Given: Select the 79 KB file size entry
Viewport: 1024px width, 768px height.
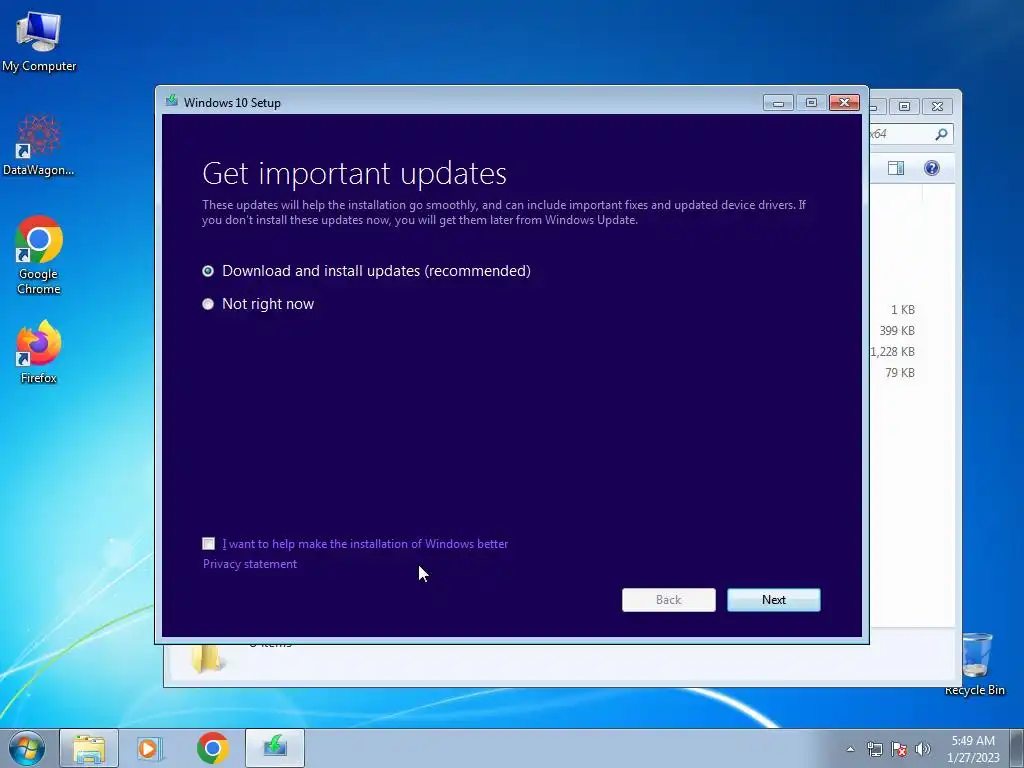Looking at the screenshot, I should click(x=899, y=372).
